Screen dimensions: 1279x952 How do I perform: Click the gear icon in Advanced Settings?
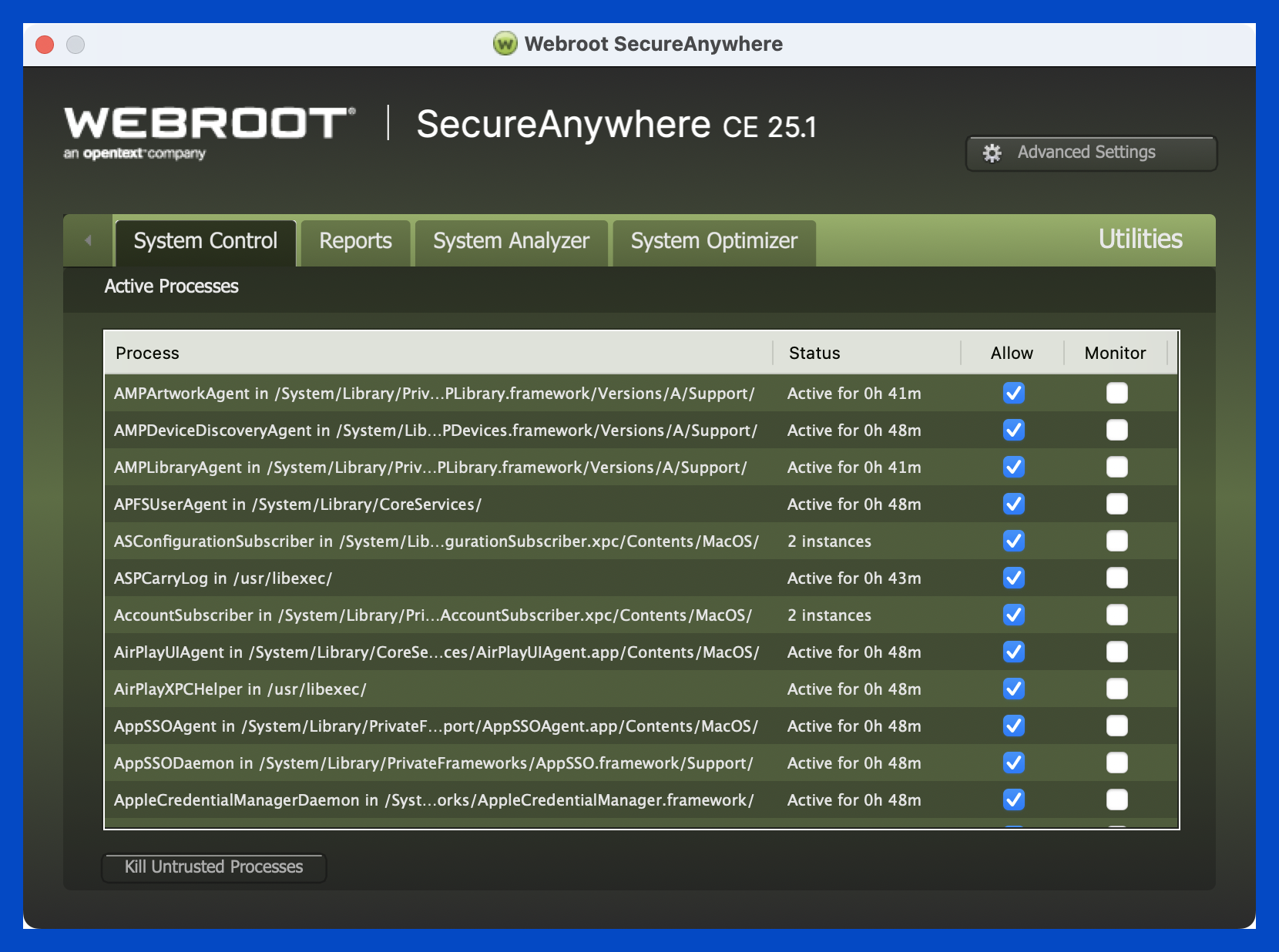(x=992, y=153)
